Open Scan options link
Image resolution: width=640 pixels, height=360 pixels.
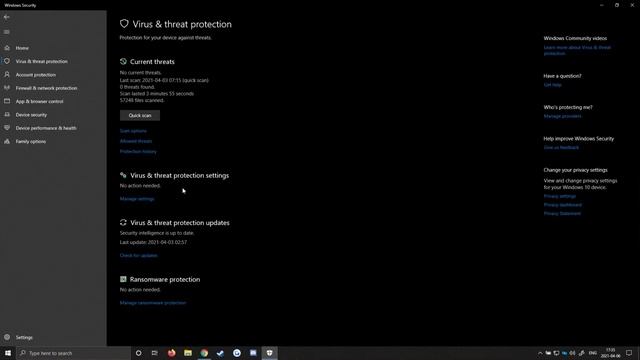tap(133, 131)
